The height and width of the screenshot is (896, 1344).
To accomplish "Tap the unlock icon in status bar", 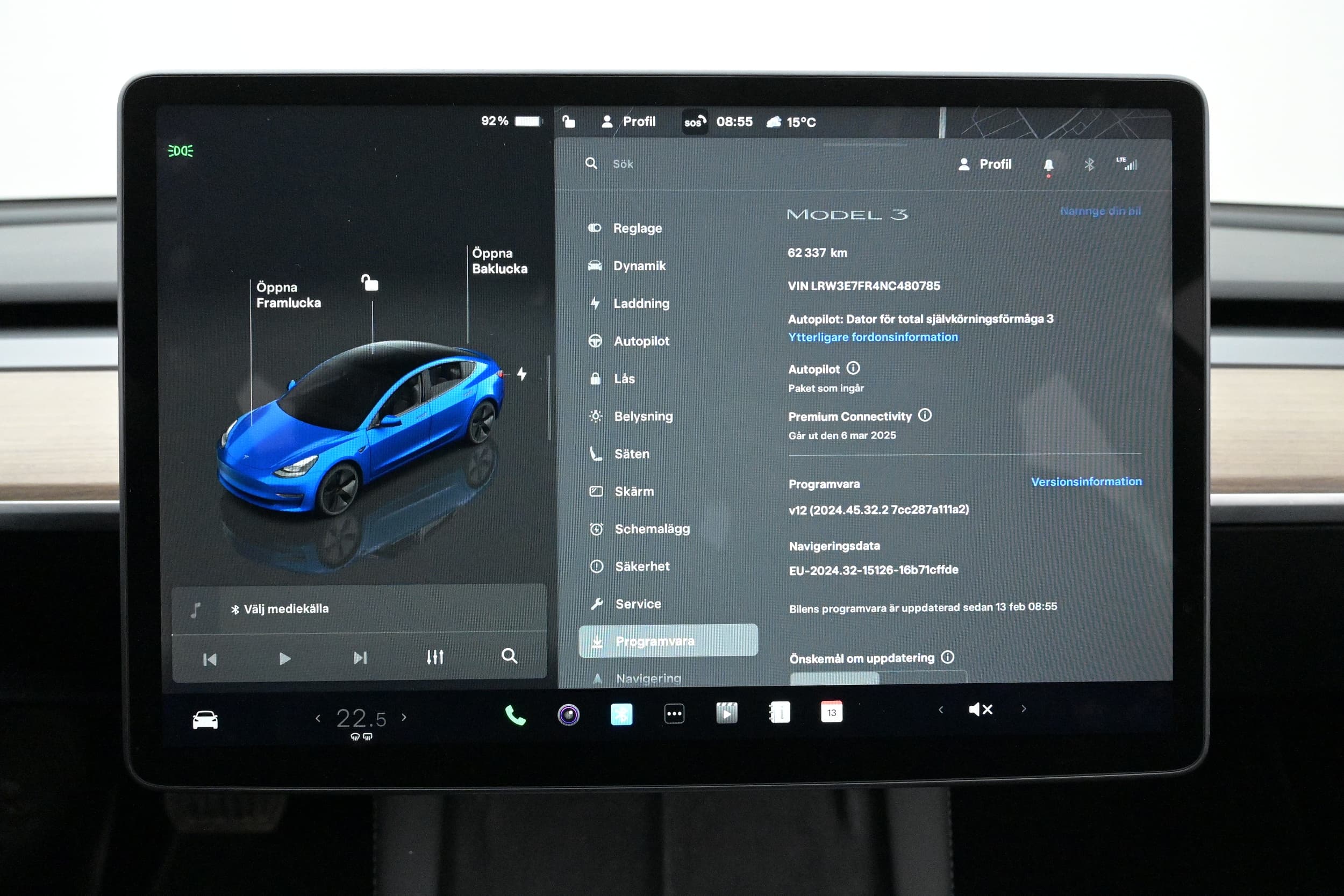I will click(x=569, y=121).
